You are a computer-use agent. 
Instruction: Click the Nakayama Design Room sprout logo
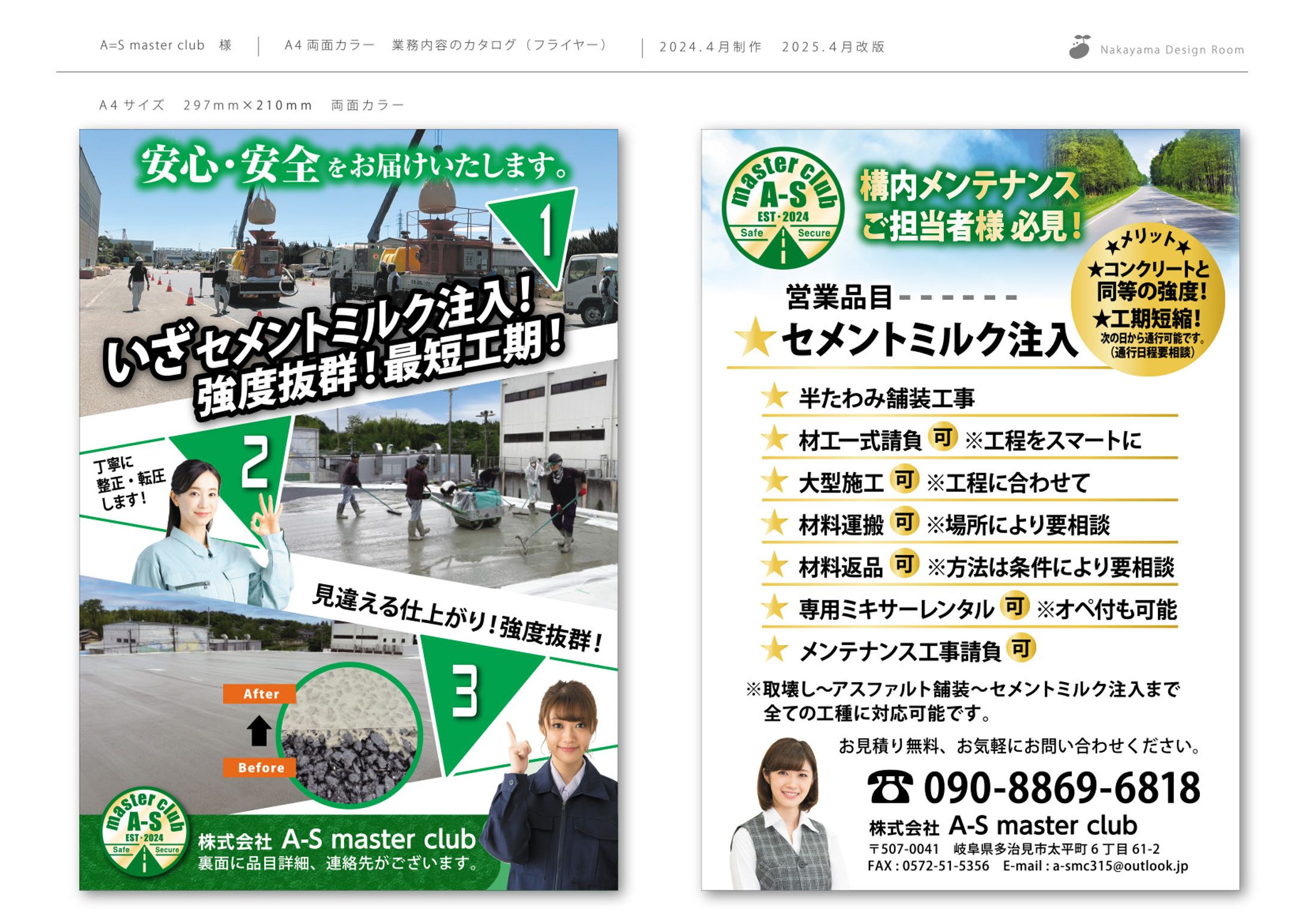(x=1079, y=47)
